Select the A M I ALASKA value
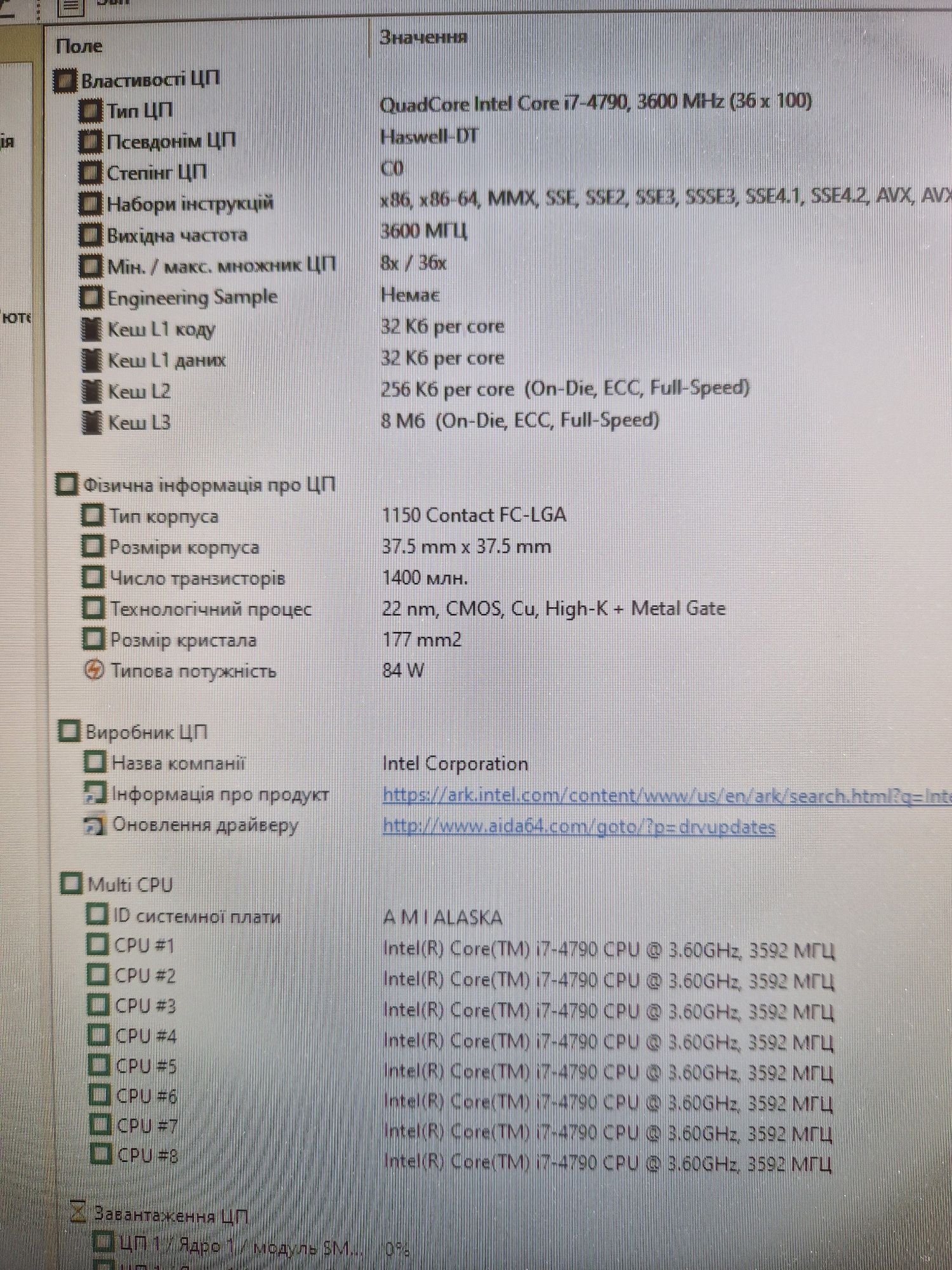Viewport: 952px width, 1270px height. 443,918
